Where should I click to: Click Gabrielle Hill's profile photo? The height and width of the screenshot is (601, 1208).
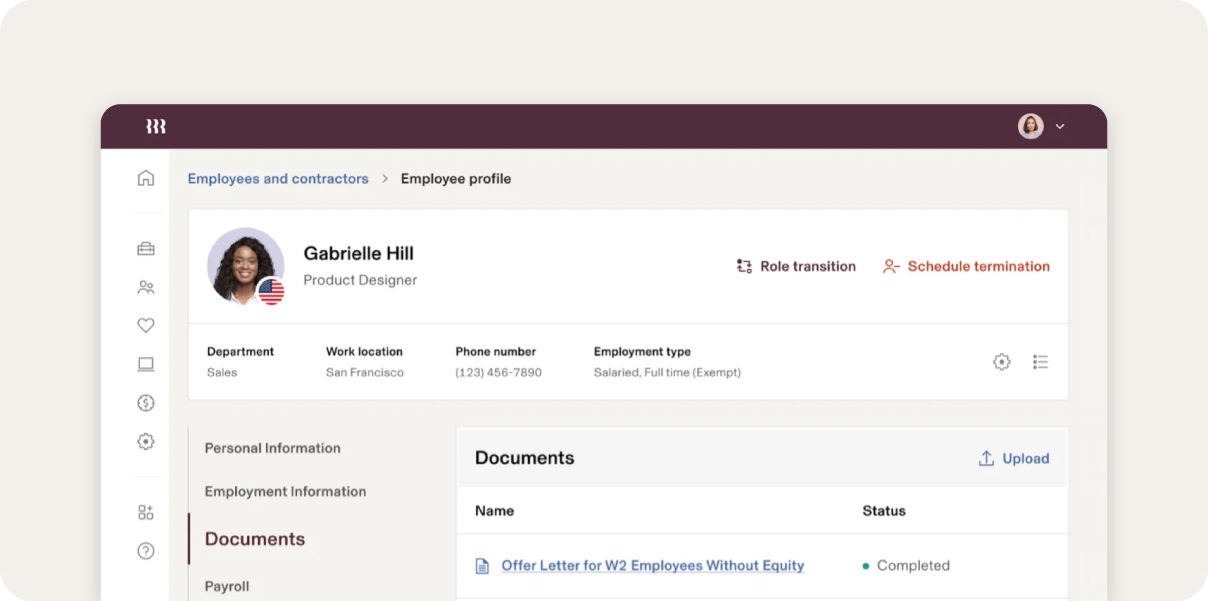(245, 266)
